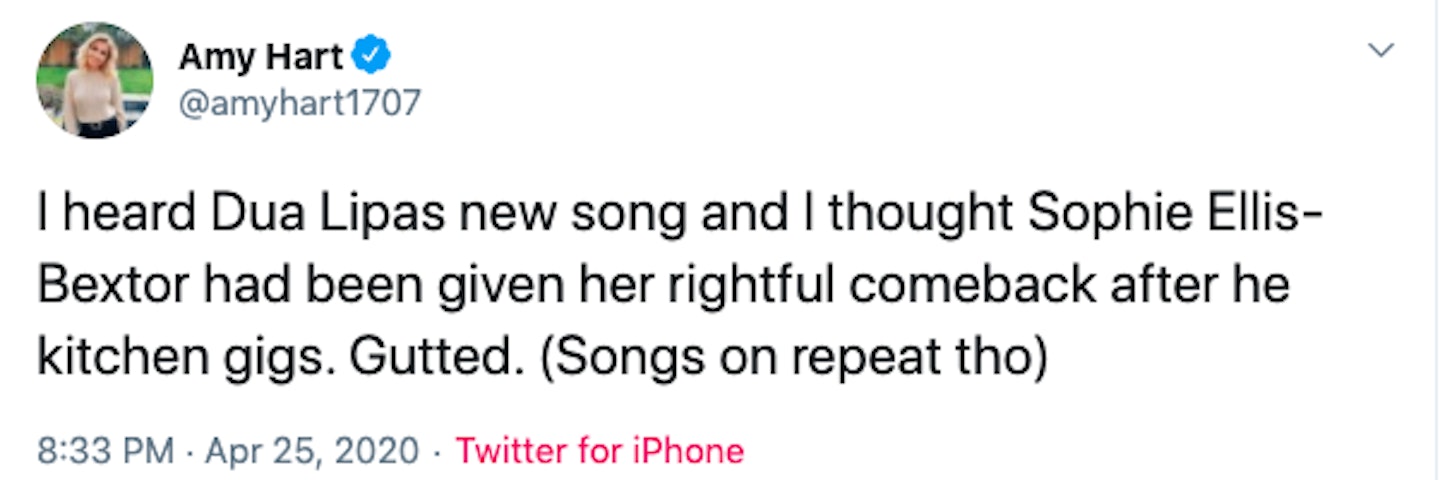
Task: Expand the tweet options chevron
Action: pyautogui.click(x=1380, y=50)
